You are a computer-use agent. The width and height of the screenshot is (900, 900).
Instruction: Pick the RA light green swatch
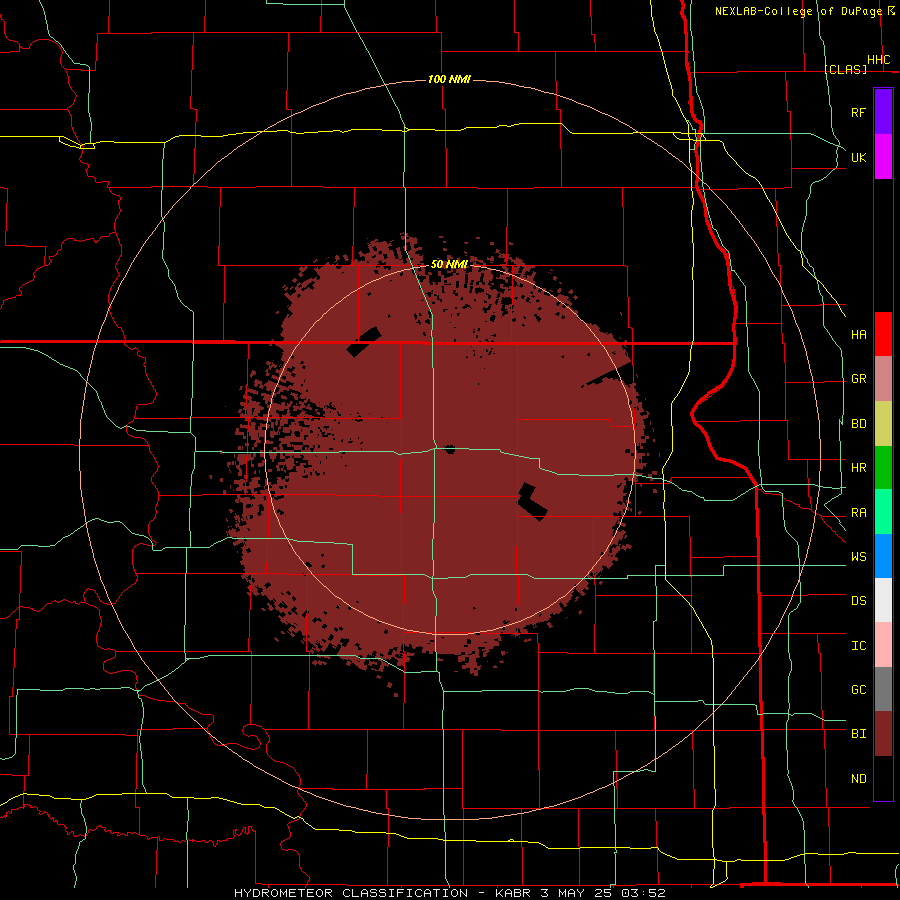[x=883, y=512]
